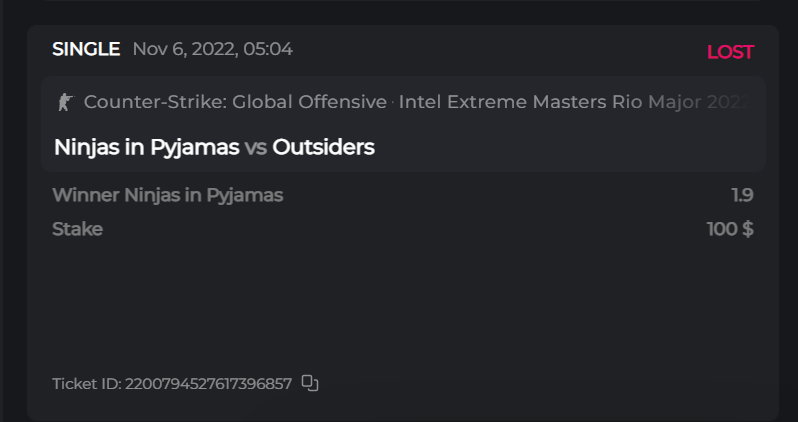Click the 'vs' separator between team names

(256, 148)
